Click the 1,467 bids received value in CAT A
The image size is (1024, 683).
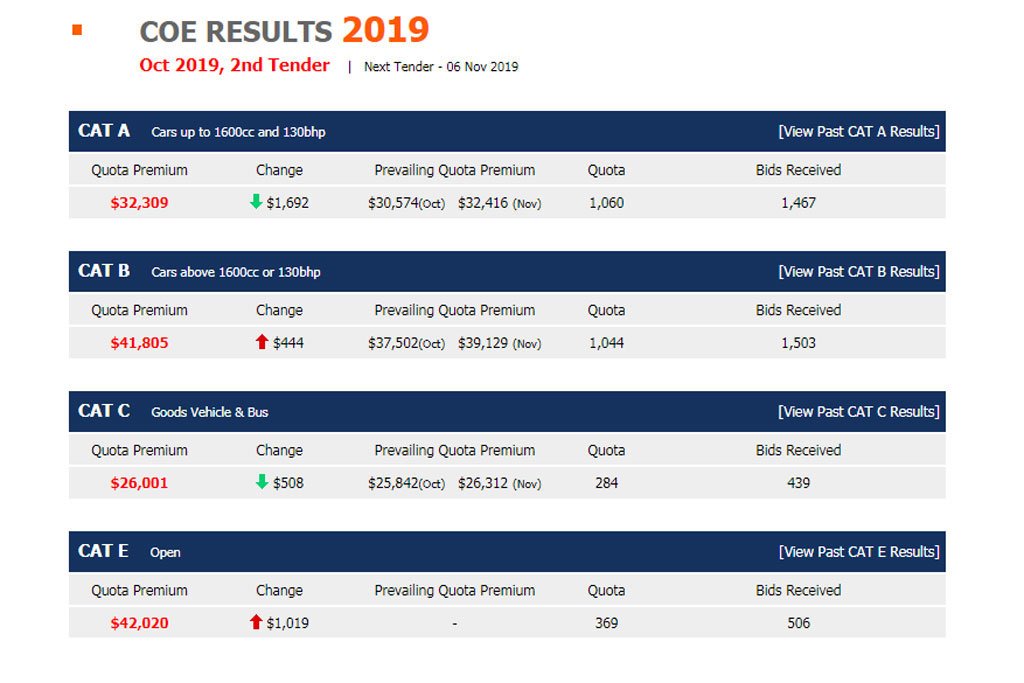point(798,203)
